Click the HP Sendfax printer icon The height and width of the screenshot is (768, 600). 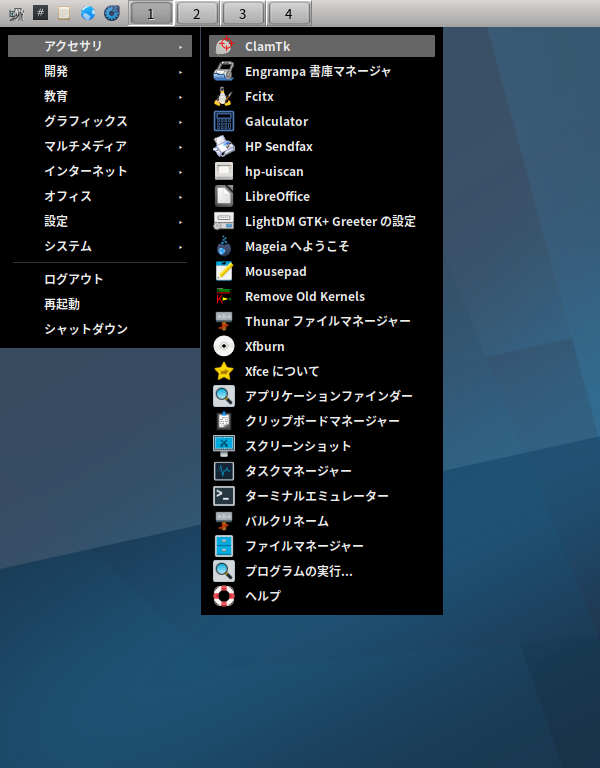pos(224,146)
